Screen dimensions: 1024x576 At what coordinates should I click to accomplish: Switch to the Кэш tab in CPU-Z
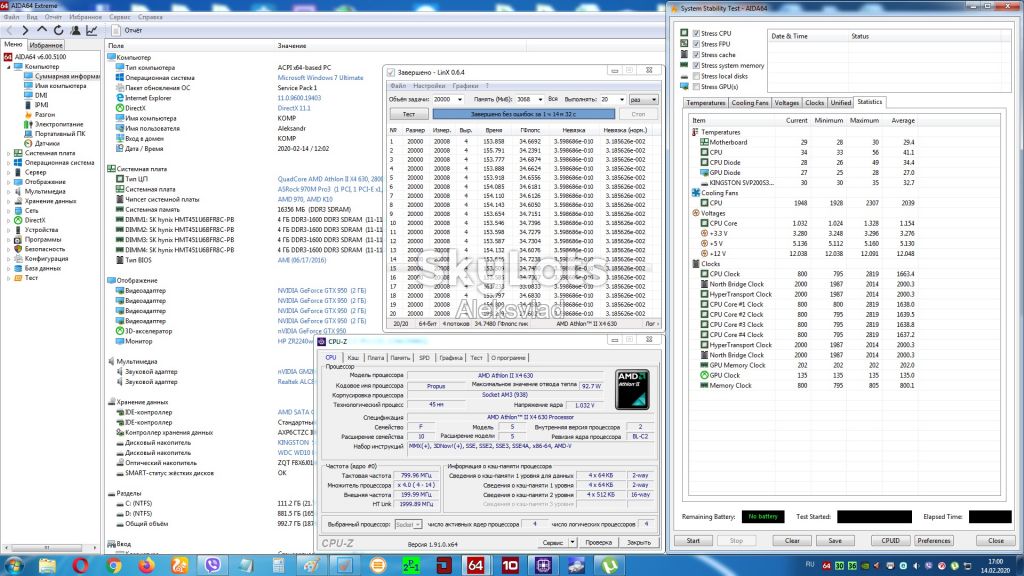point(353,358)
